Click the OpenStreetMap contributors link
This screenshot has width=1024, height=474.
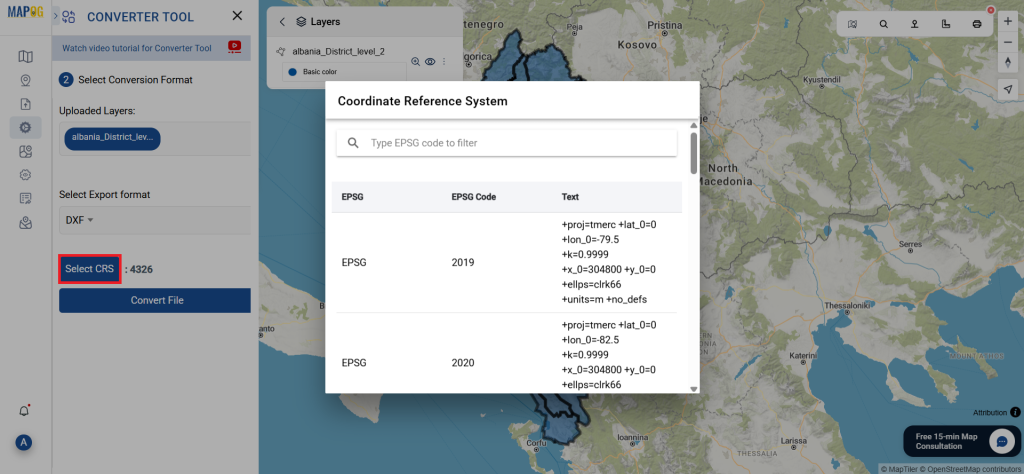[972, 469]
